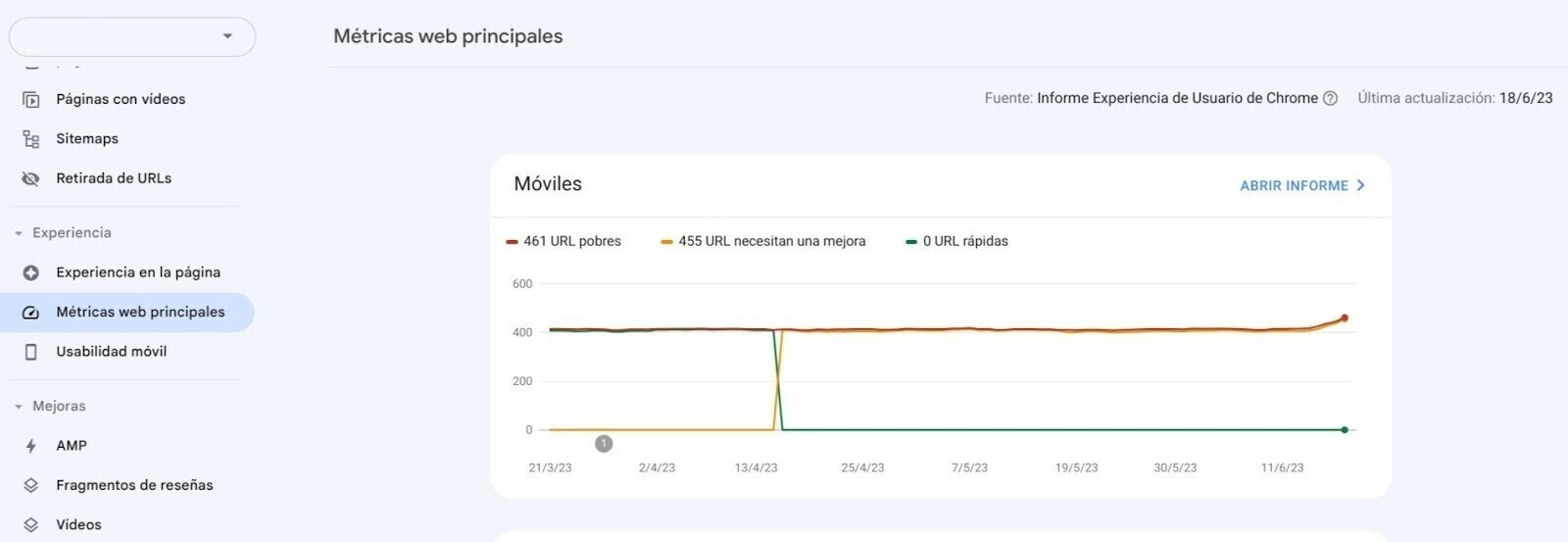Viewport: 1568px width, 542px height.
Task: Open the mobile report via ABRIR INFORME
Action: click(1301, 185)
